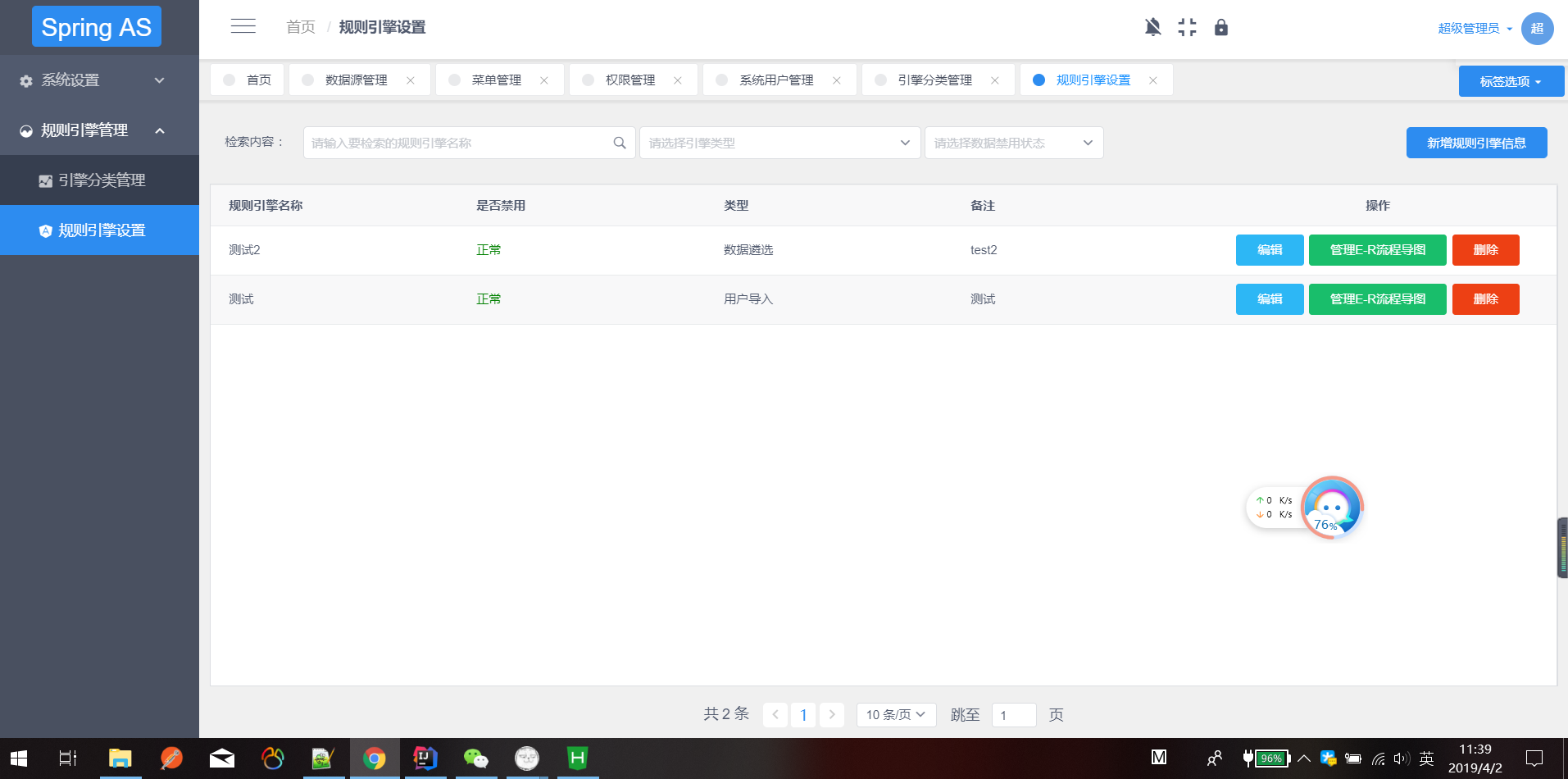Switch input language via the 英 indicator
Viewport: 1568px width, 779px height.
click(1426, 758)
